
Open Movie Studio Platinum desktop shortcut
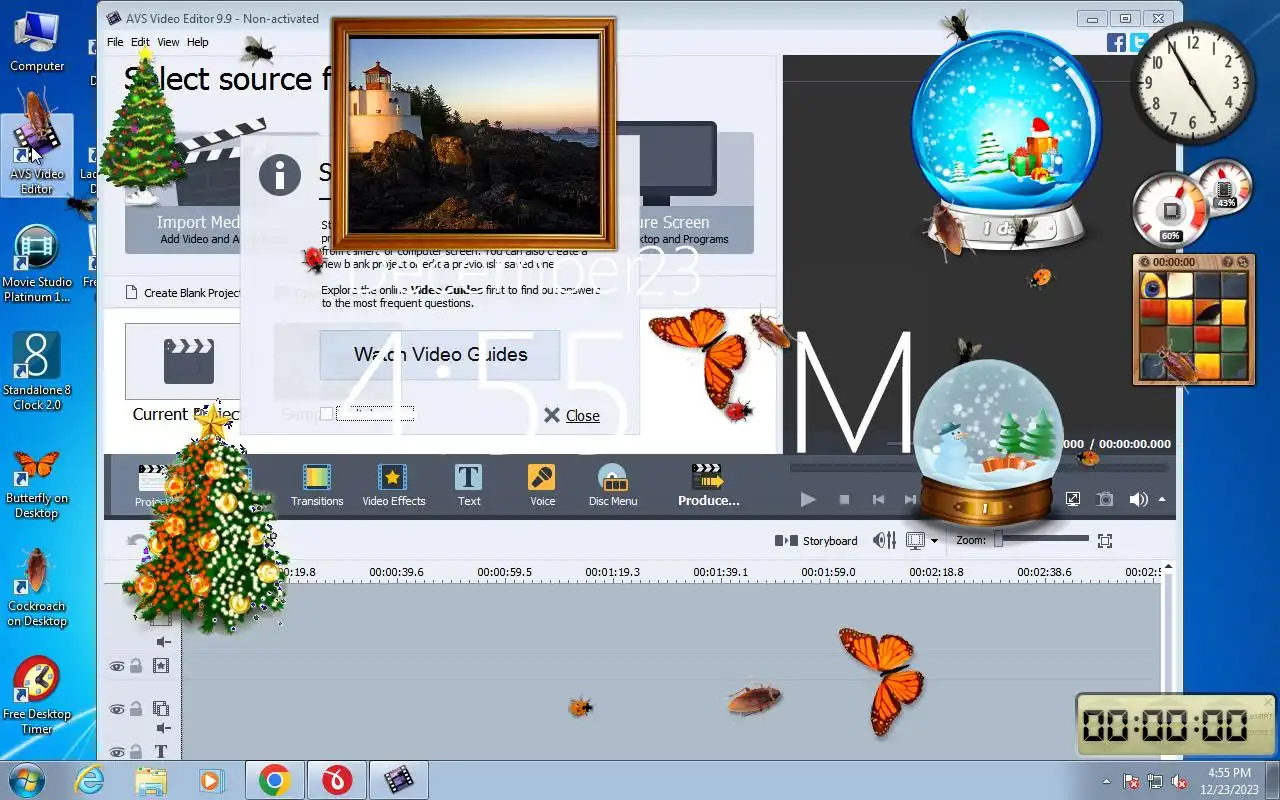[37, 263]
